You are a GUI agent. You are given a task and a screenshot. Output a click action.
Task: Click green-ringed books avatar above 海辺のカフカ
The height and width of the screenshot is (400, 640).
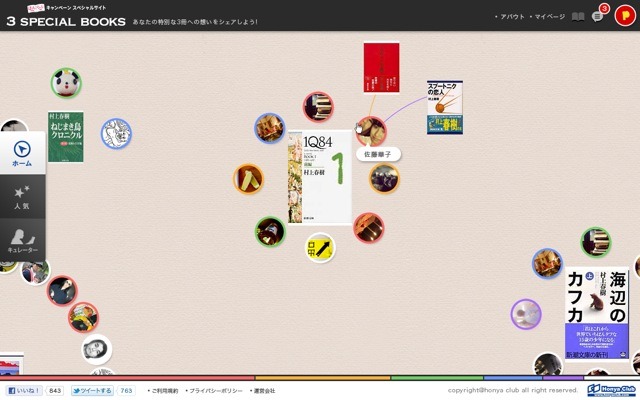point(596,242)
